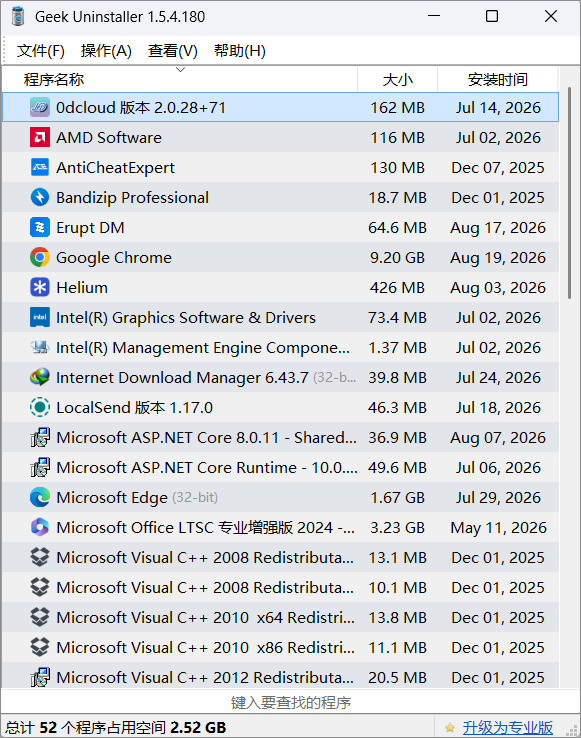Select Microsoft Office LTSC 专业增强版 2024 name

click(x=205, y=528)
